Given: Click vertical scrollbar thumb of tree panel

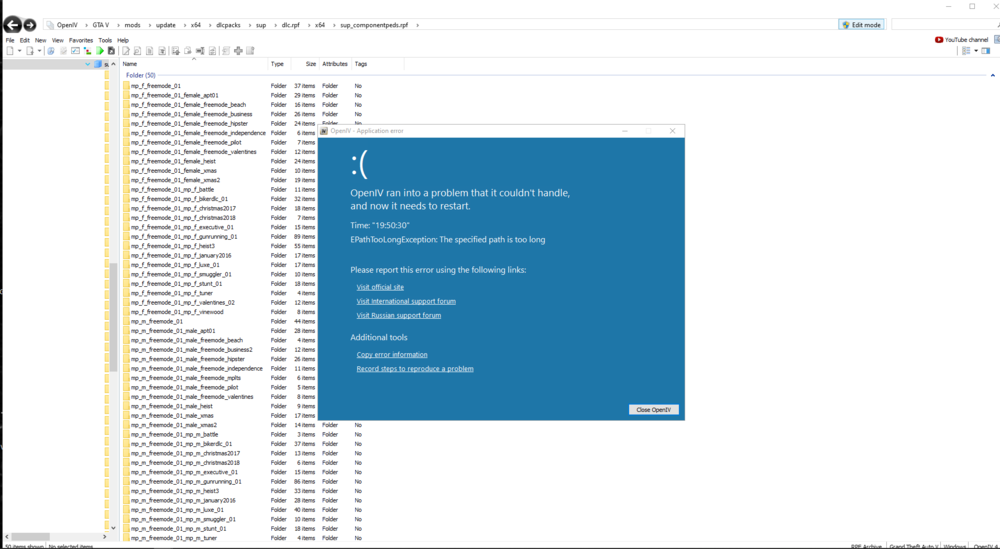Looking at the screenshot, I should tap(114, 317).
